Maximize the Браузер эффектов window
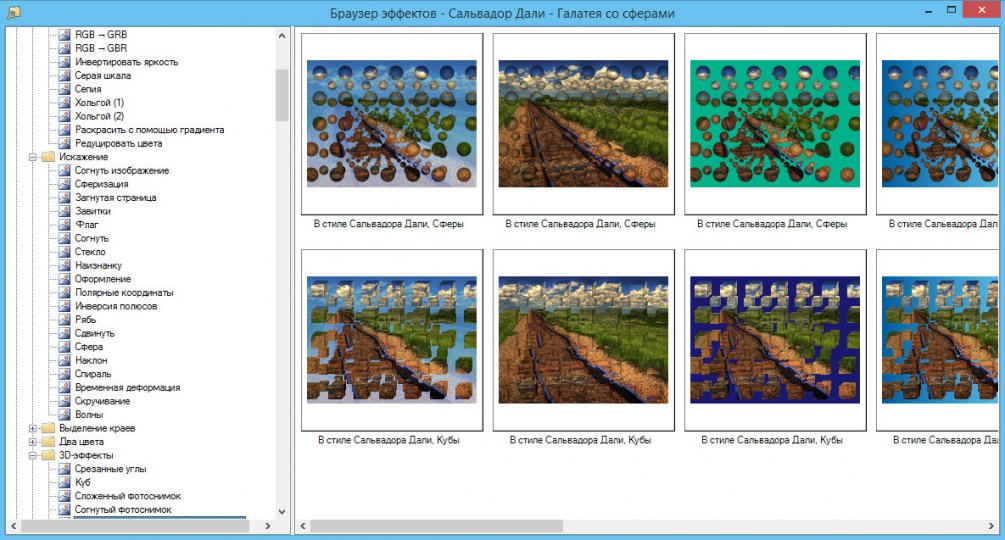 click(x=952, y=10)
